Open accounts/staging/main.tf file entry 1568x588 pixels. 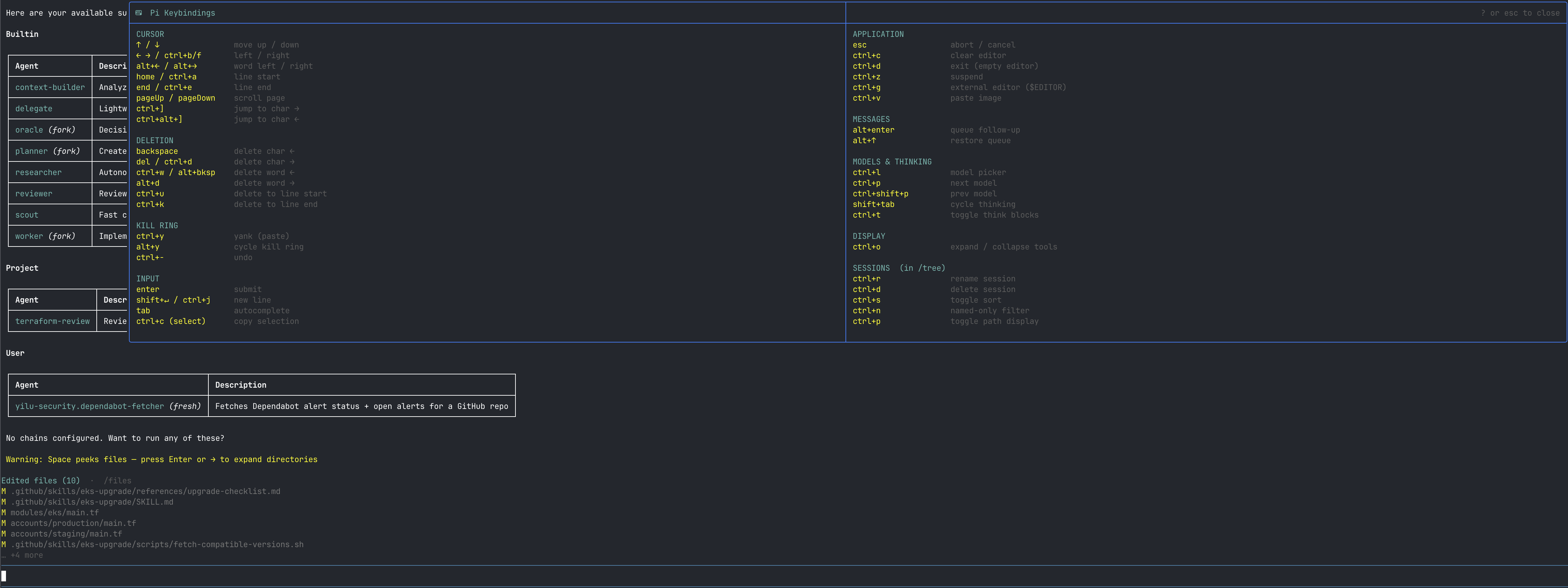coord(66,534)
